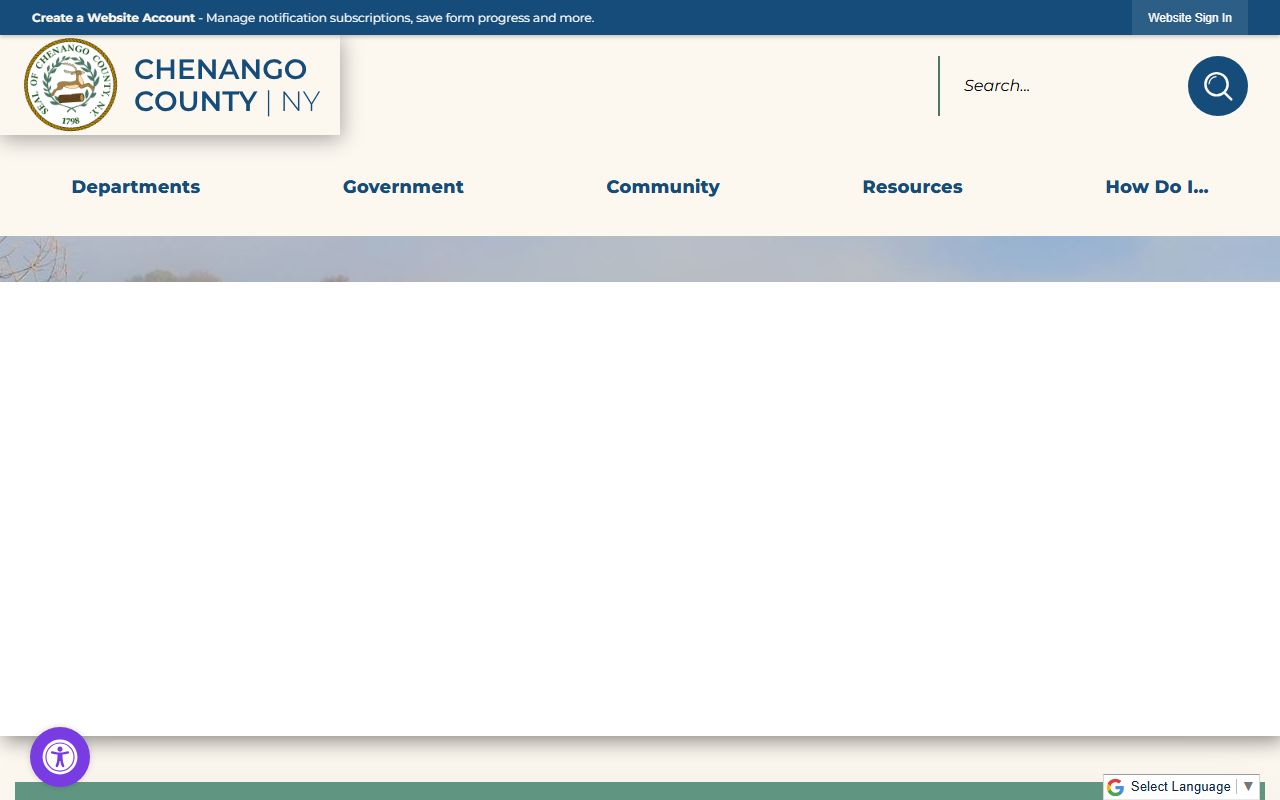
Task: Open the Government menu
Action: pos(403,187)
